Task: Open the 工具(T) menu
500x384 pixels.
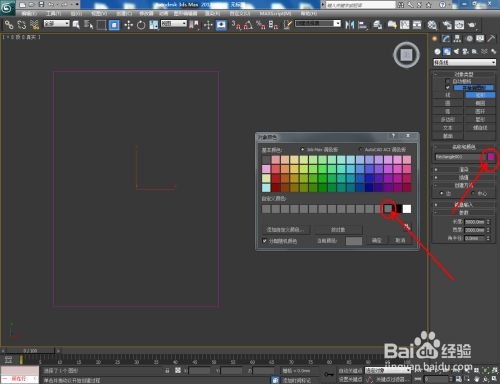Action: pos(53,13)
